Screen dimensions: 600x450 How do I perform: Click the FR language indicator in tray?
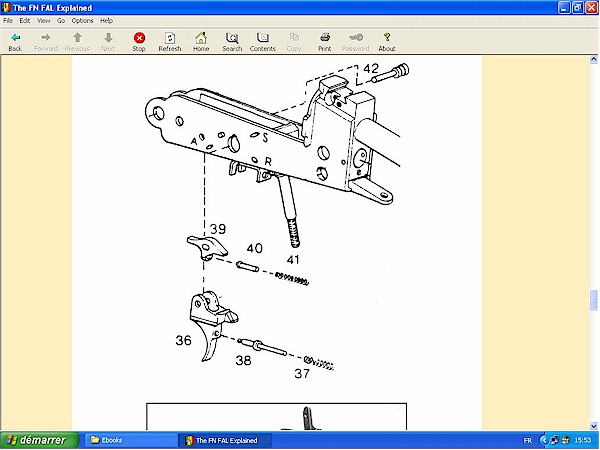click(528, 440)
